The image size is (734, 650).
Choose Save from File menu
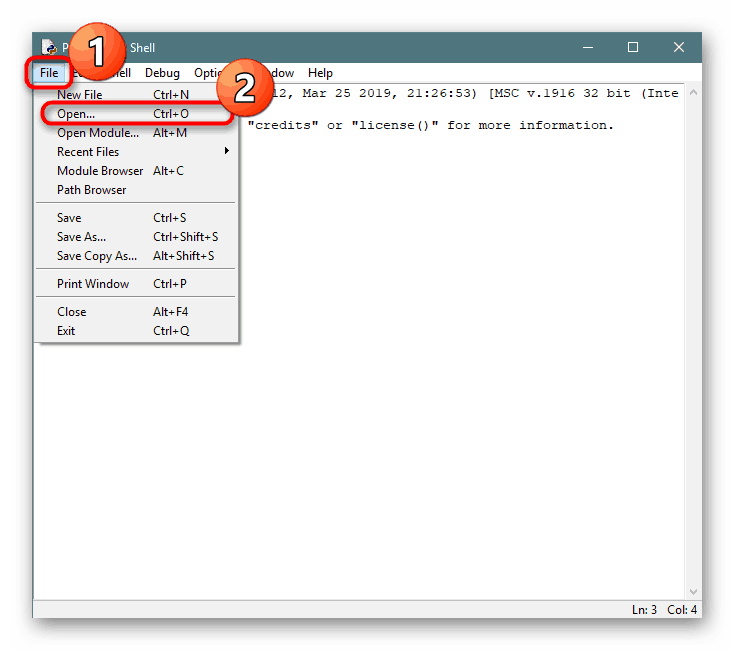click(x=137, y=218)
